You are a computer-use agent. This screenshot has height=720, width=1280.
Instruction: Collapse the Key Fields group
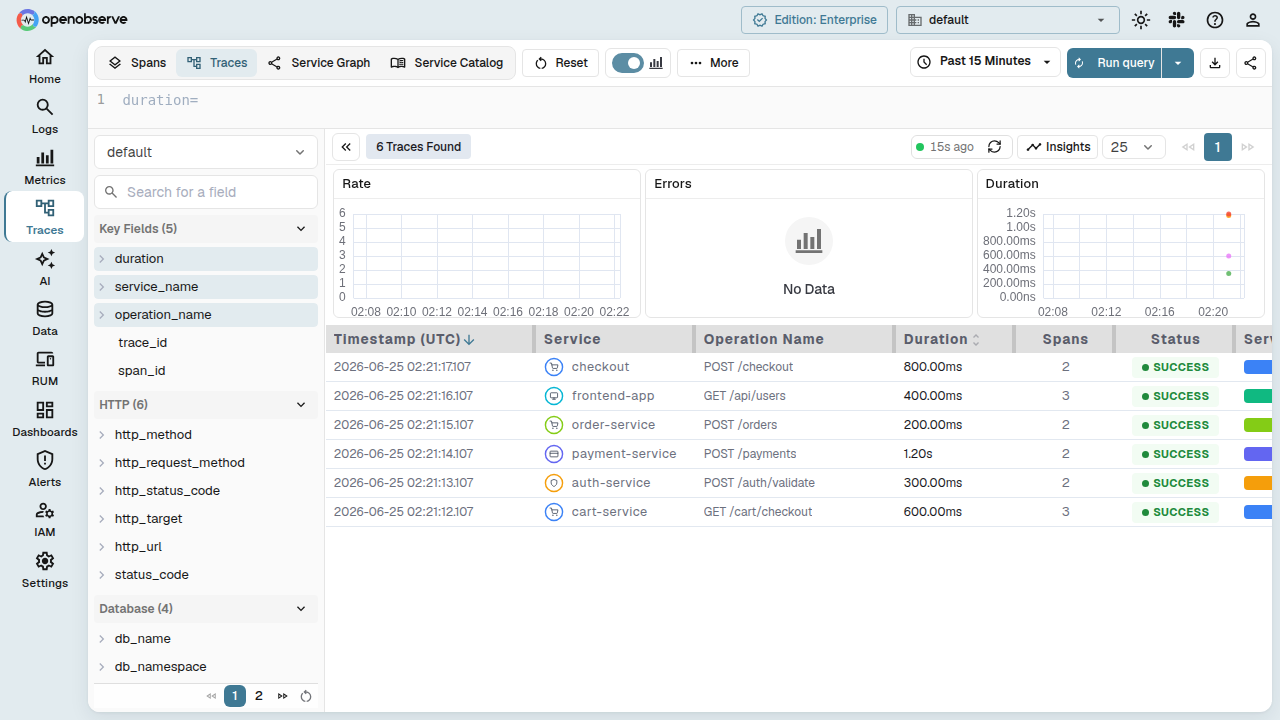click(x=206, y=229)
